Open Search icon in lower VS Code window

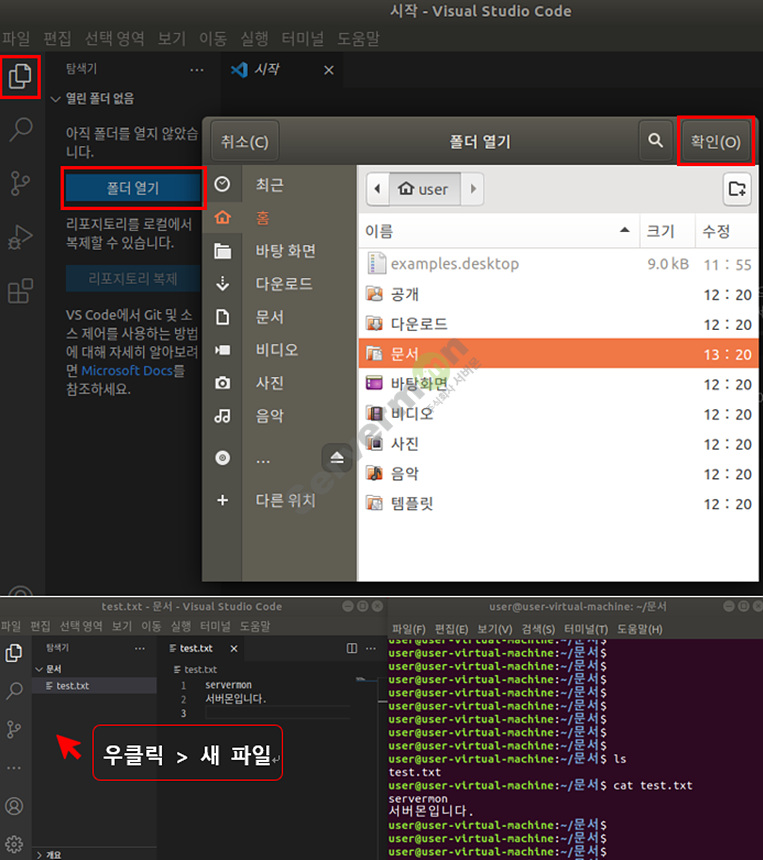tap(14, 691)
